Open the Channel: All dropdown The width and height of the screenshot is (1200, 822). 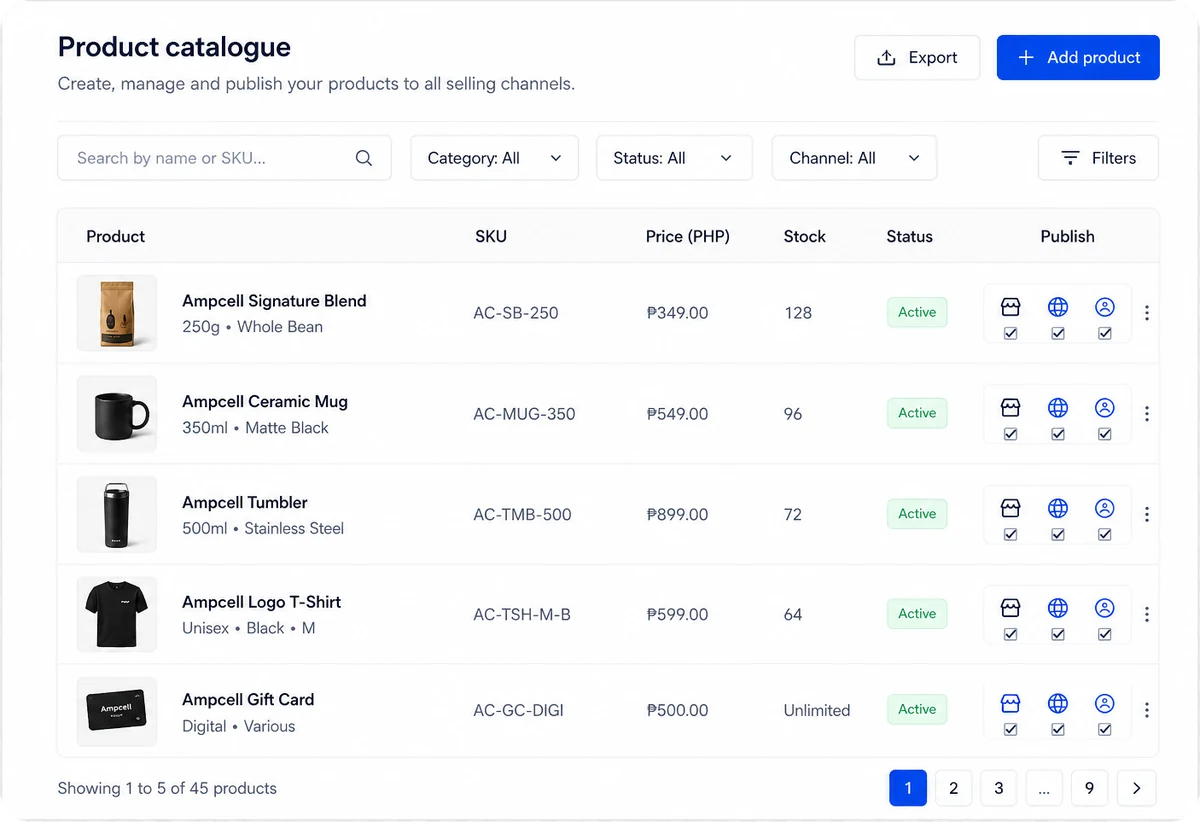(x=855, y=158)
